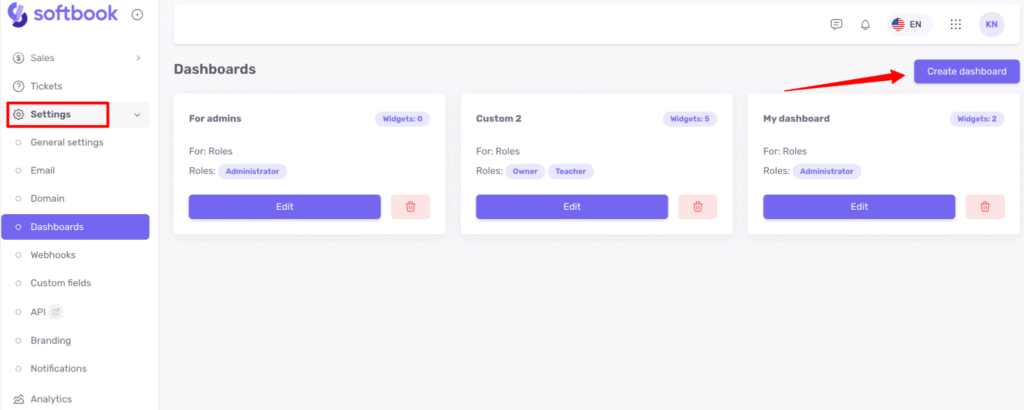Collapse the Settings section

pos(137,115)
